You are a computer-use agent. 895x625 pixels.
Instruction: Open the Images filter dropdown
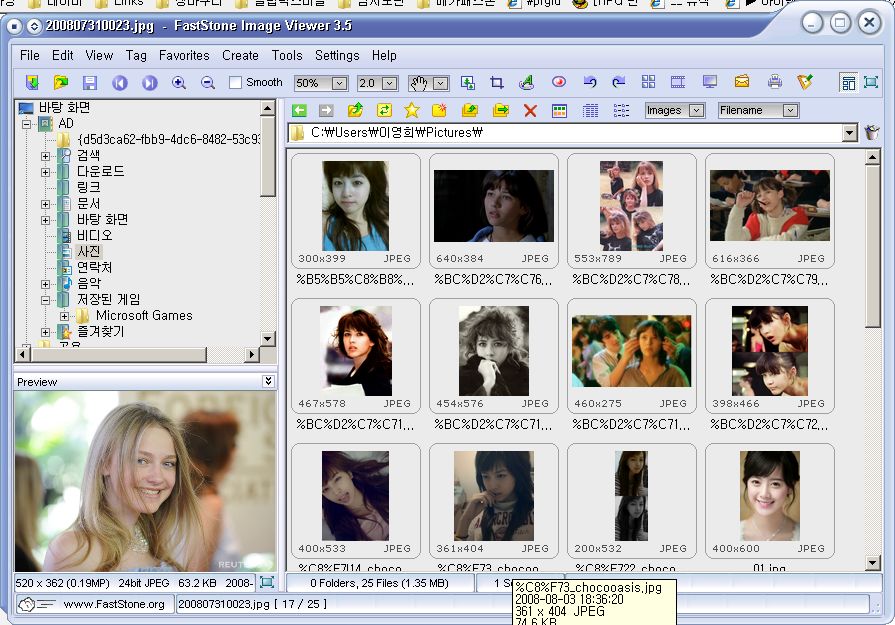pyautogui.click(x=696, y=111)
